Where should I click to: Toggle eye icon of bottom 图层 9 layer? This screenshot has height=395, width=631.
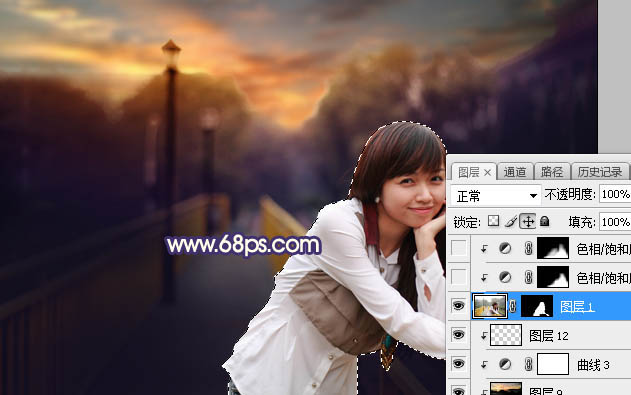pos(458,390)
